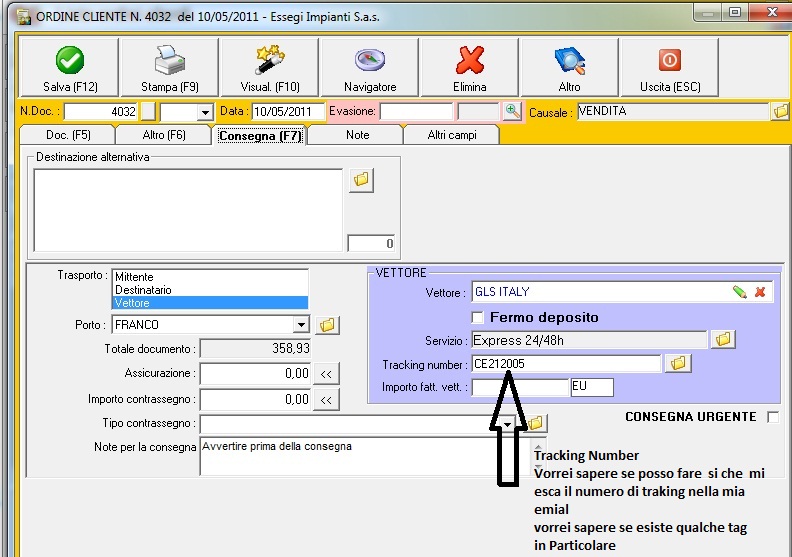The image size is (792, 557).
Task: Maximize the Ordine Cliente window
Action: [x=734, y=12]
